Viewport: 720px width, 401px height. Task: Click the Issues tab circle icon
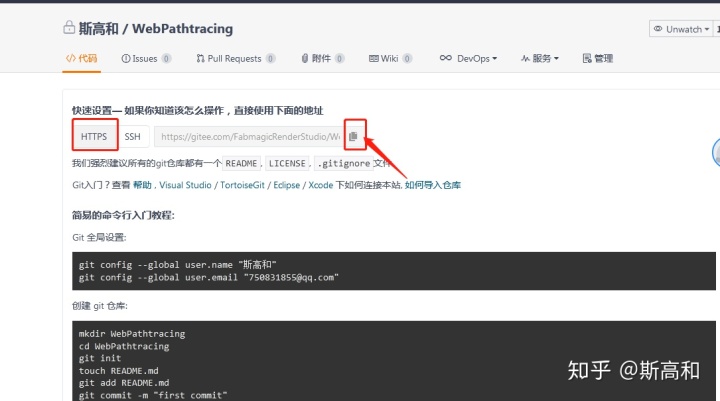tap(125, 58)
